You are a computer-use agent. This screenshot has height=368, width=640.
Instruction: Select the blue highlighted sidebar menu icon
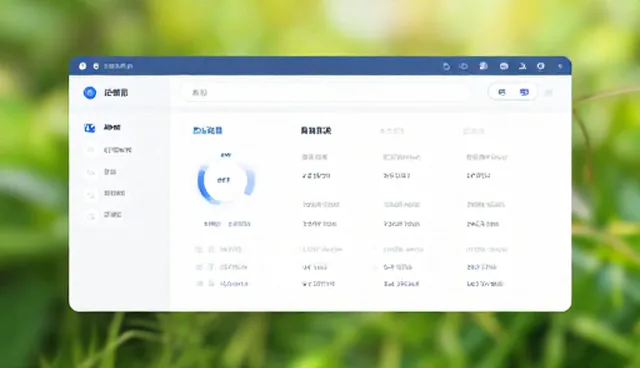point(89,128)
